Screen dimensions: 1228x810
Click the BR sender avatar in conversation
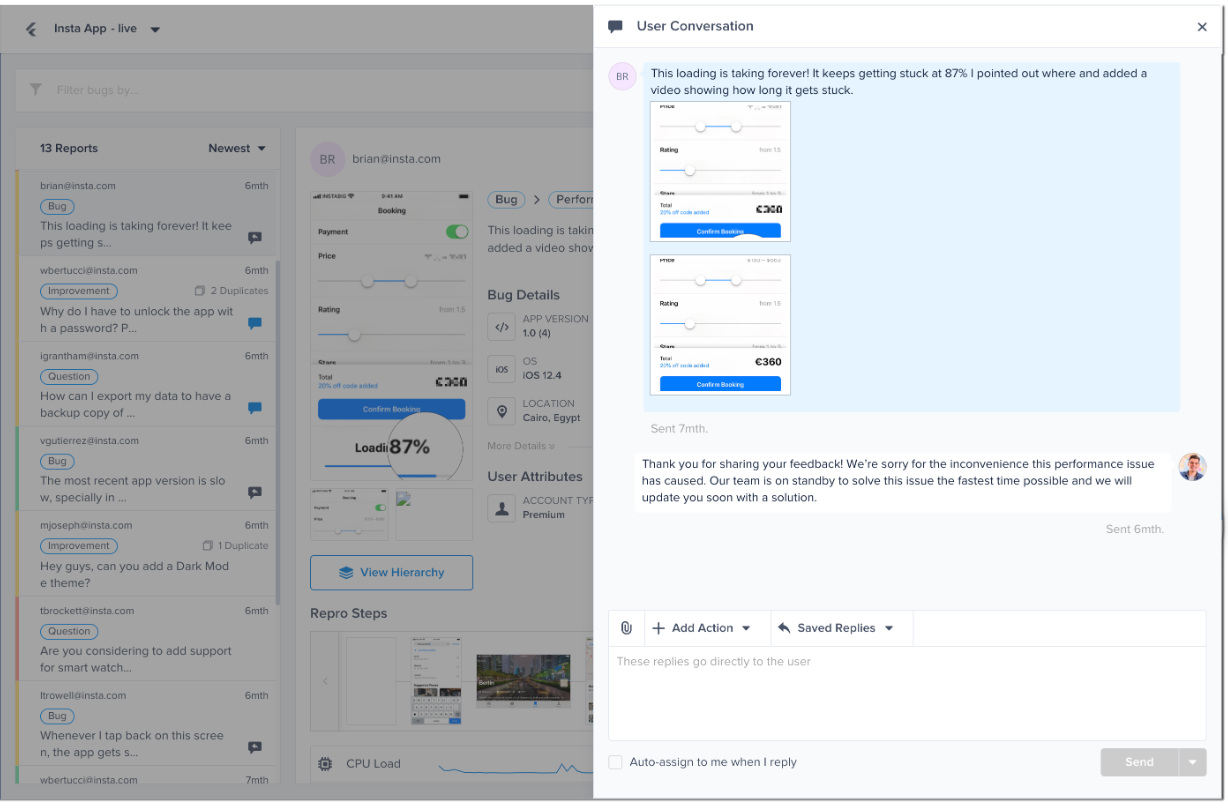pos(622,76)
